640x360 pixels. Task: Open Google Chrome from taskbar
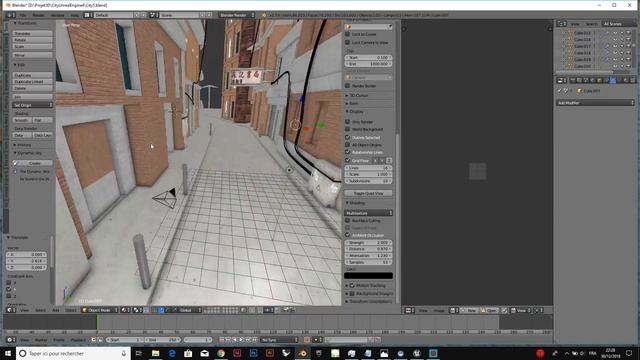(221, 353)
